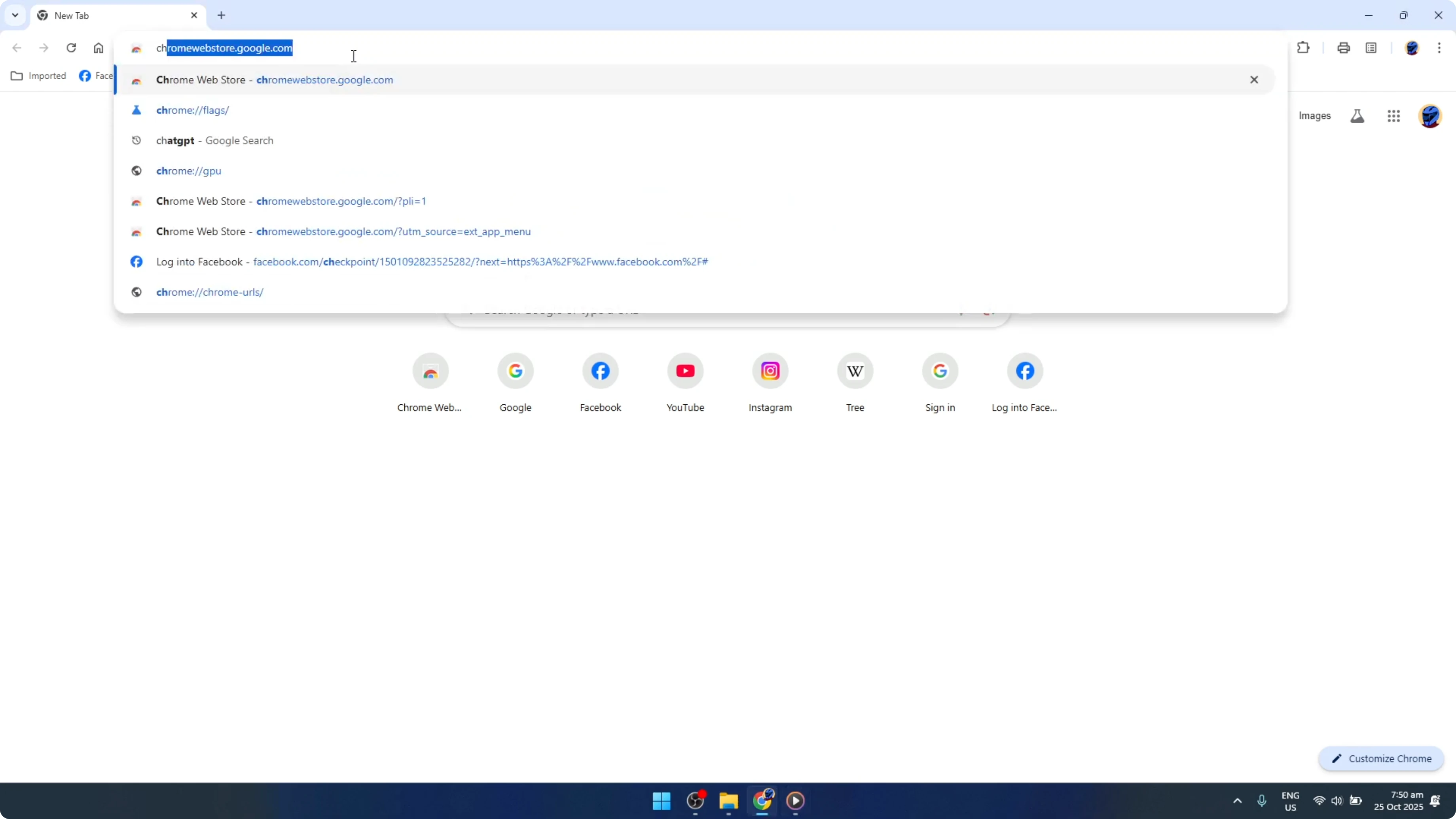This screenshot has height=819, width=1456.
Task: Remove the Chrome Web Store suggestion
Action: 1254,80
